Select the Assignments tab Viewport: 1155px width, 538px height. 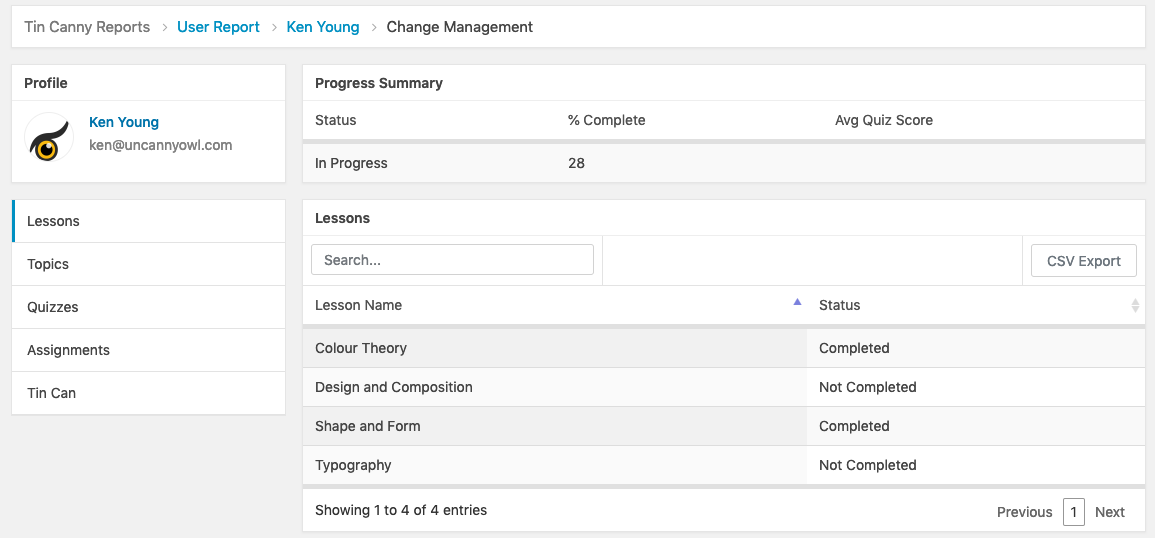[148, 350]
